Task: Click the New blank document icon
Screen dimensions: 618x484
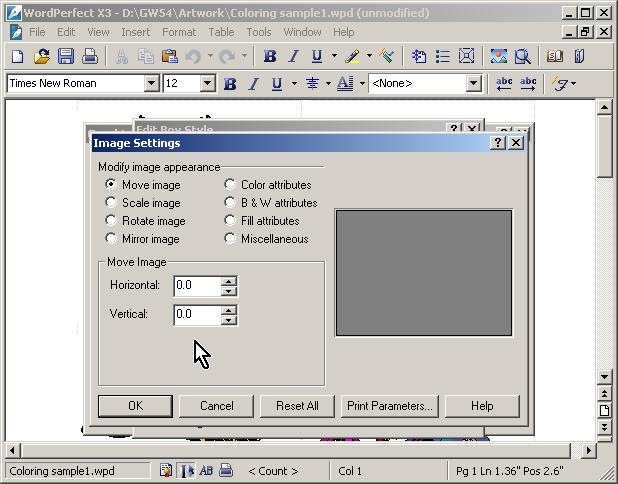Action: pos(17,56)
